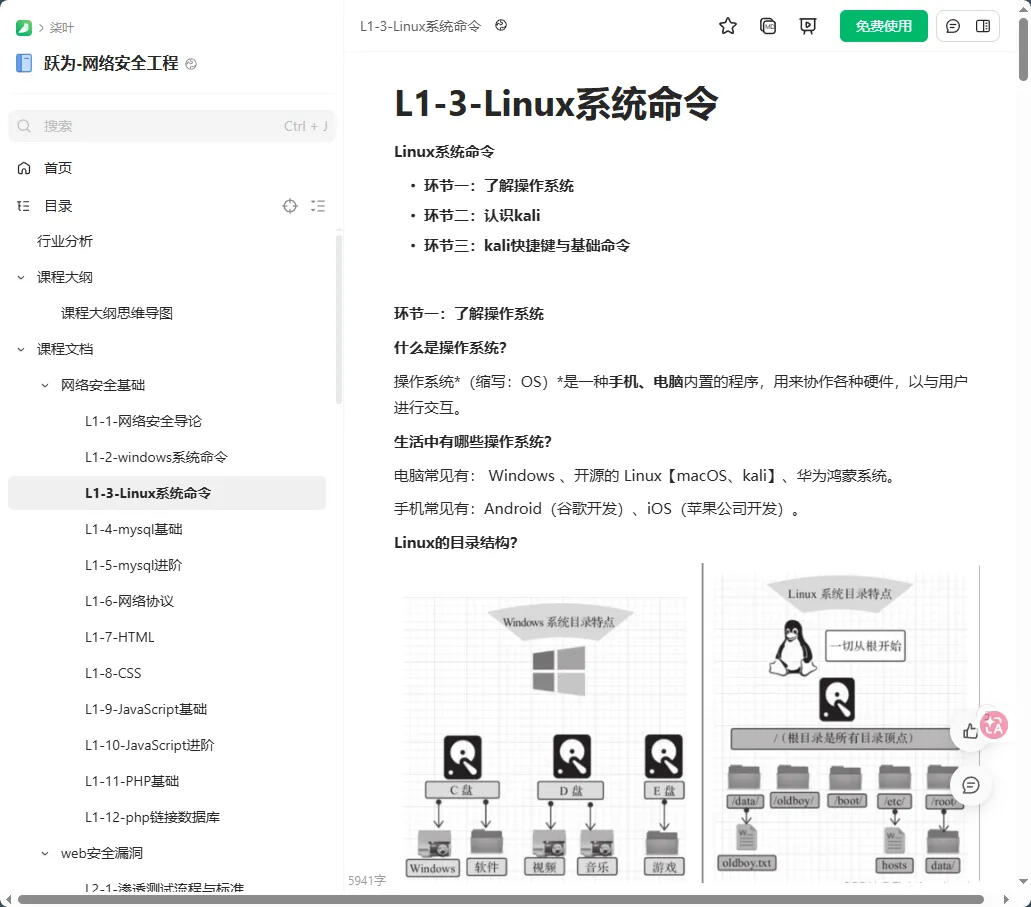Open the blue notebook icon beside 跃为-网络安全工程
Viewport: 1031px width, 907px height.
pyautogui.click(x=24, y=63)
